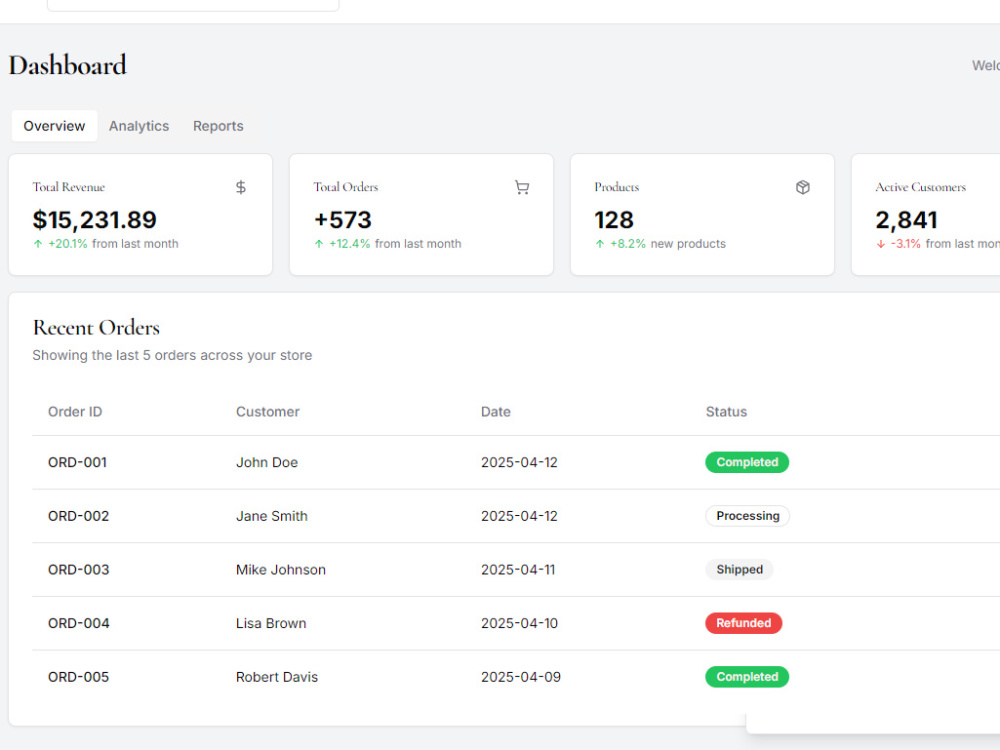Click the red down arrow beside -3.1%
Screen dimensions: 1000x750
pos(881,244)
